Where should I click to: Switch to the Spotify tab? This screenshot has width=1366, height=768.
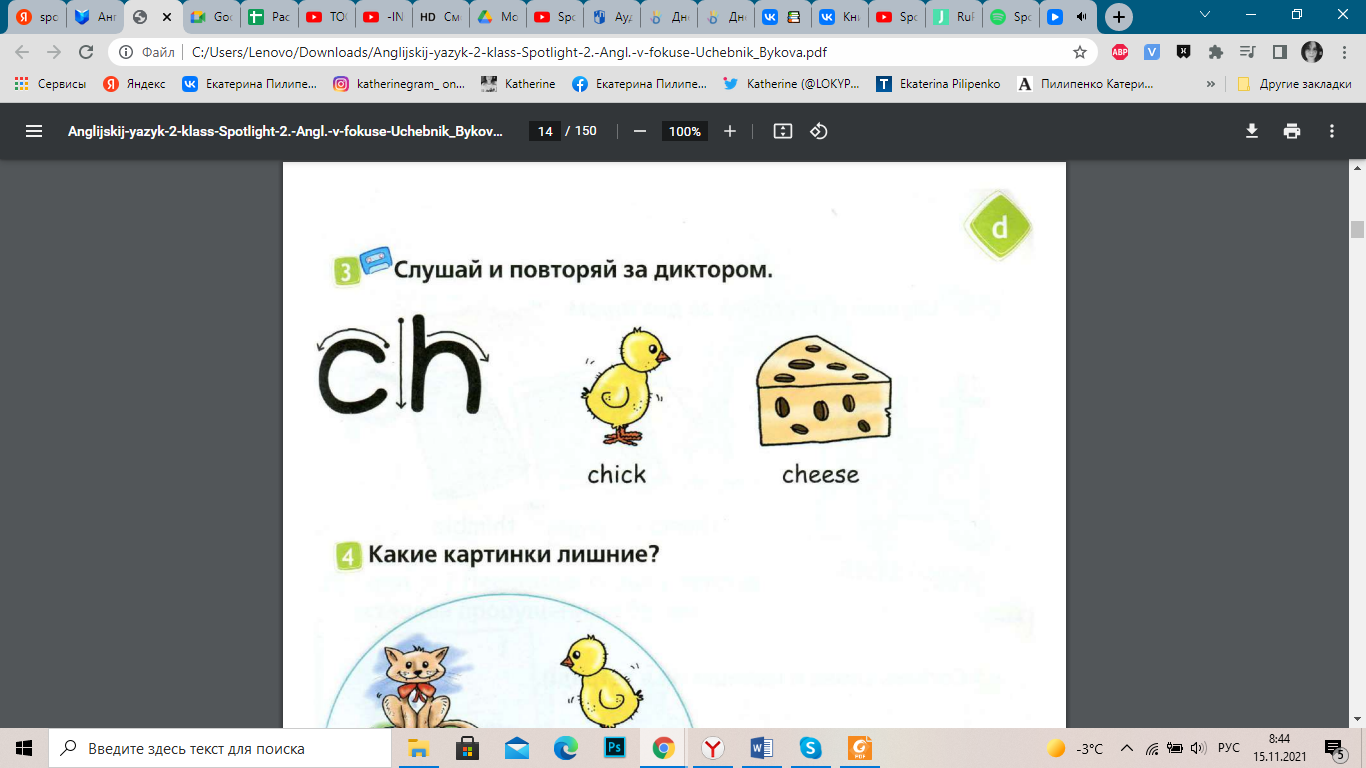1011,17
